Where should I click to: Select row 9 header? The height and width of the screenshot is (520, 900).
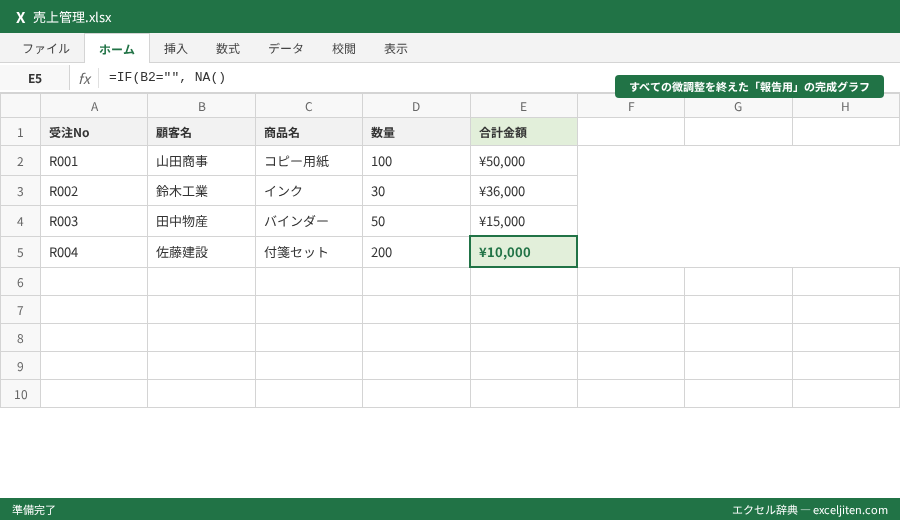coord(20,366)
